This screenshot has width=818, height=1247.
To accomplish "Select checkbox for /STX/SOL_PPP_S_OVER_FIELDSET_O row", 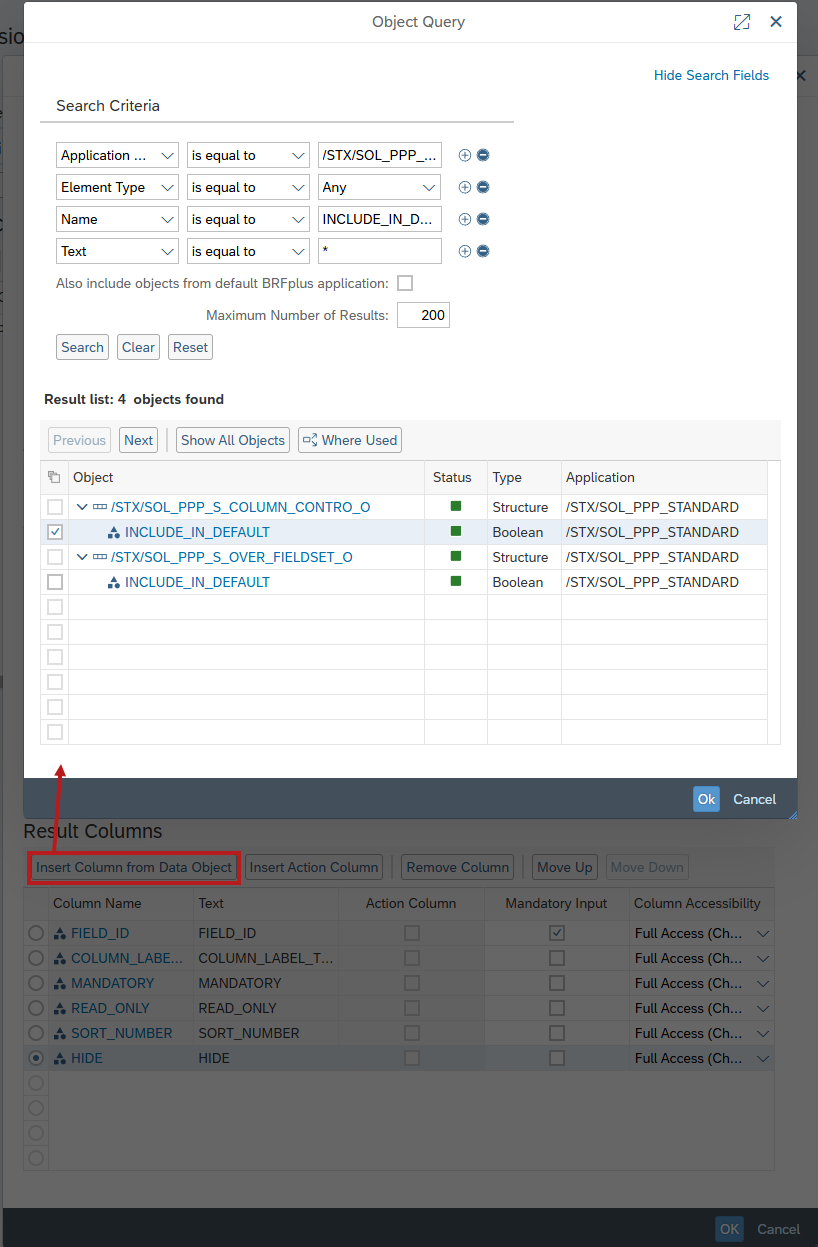I will [x=55, y=557].
